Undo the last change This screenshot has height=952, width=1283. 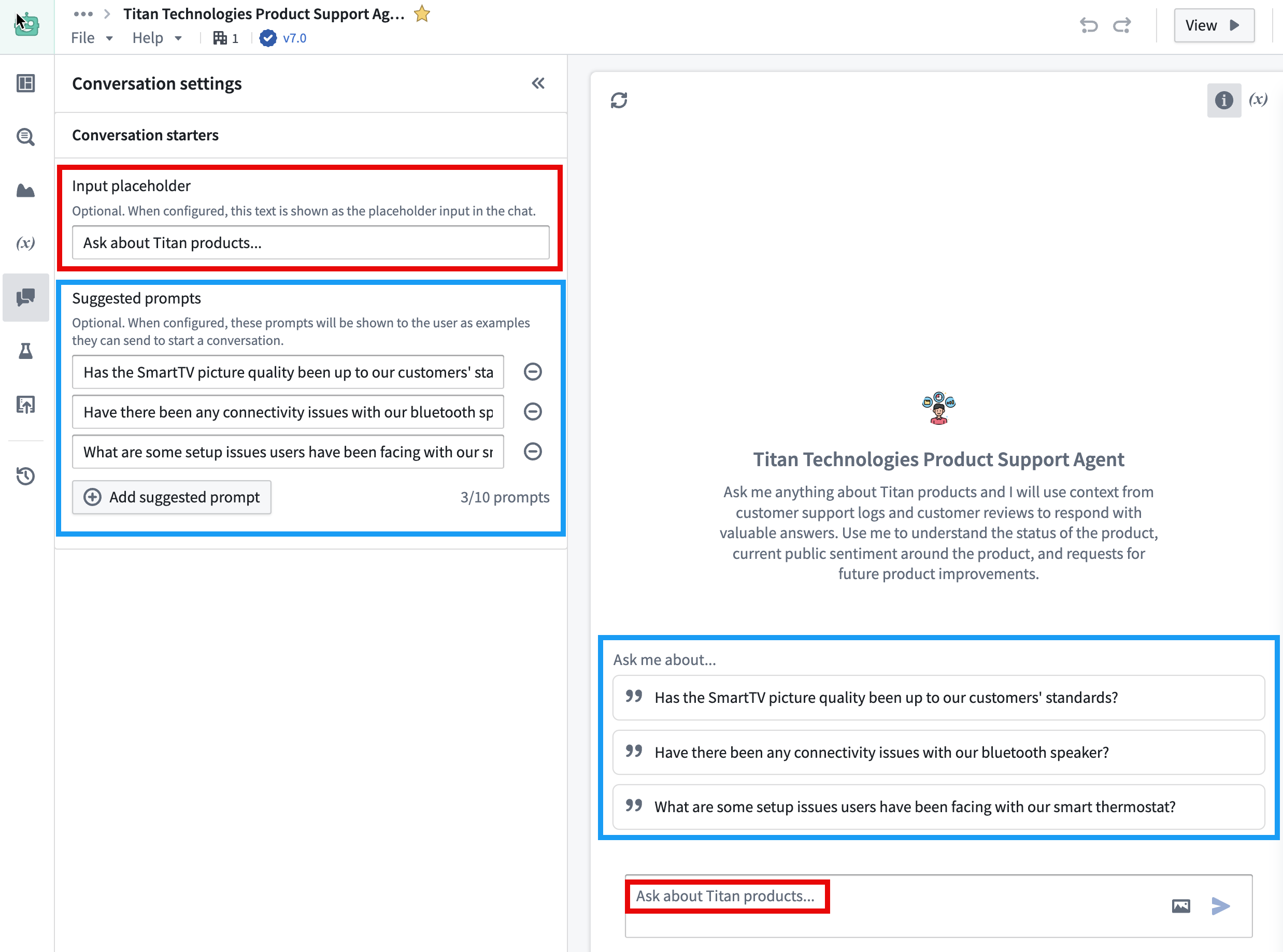pyautogui.click(x=1089, y=25)
